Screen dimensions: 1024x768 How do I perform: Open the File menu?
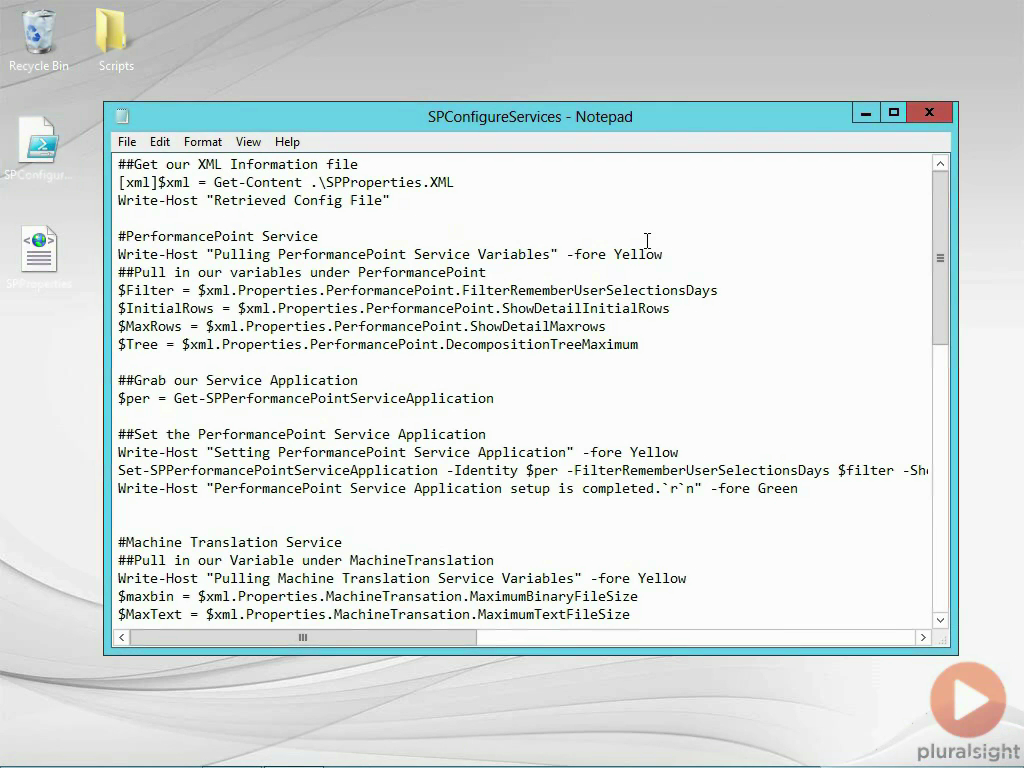click(127, 142)
